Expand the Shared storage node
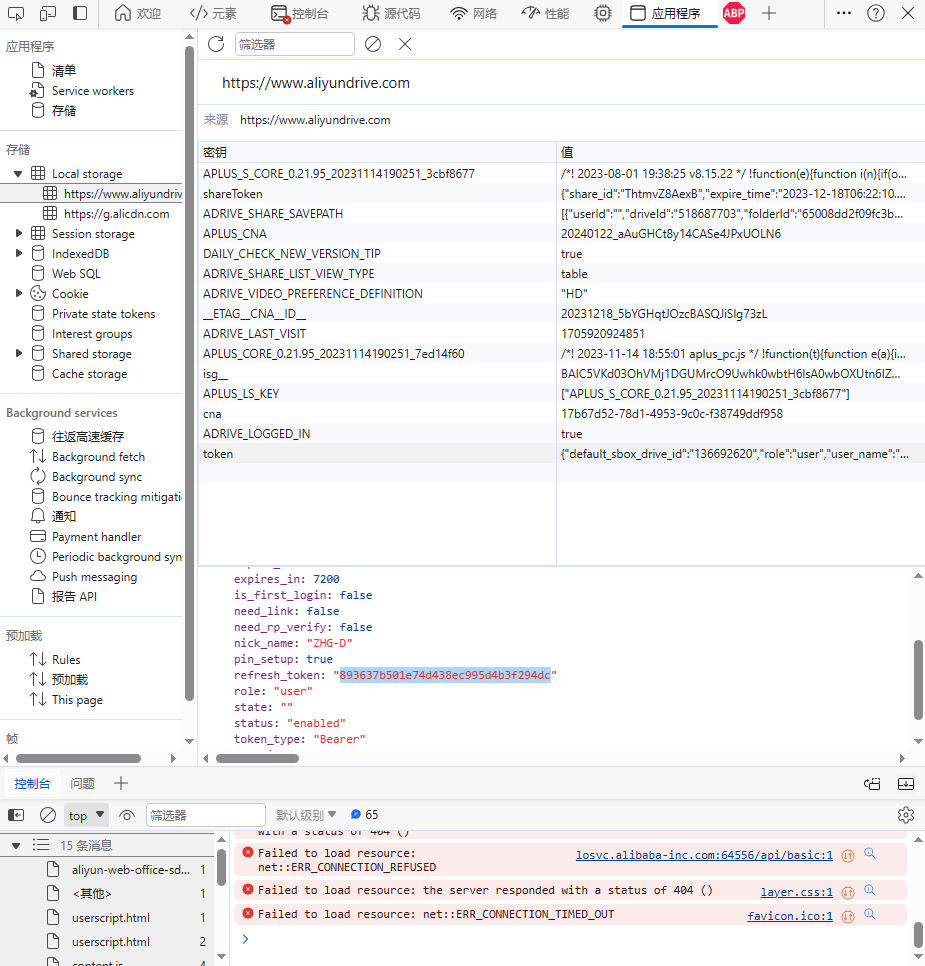 [x=18, y=354]
